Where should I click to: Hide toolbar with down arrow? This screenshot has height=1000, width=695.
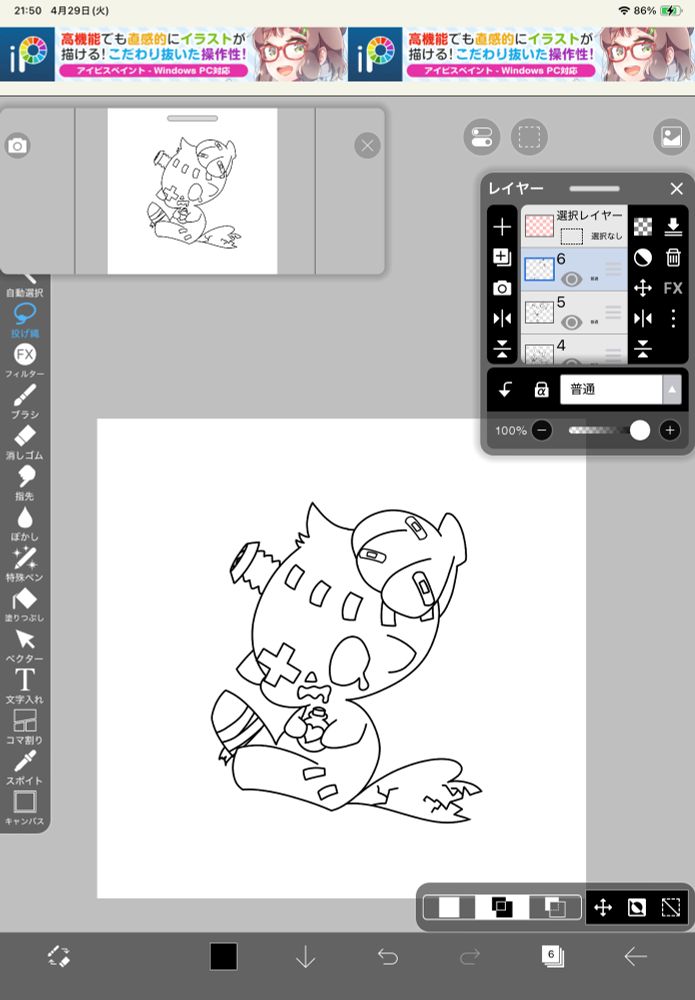(305, 957)
